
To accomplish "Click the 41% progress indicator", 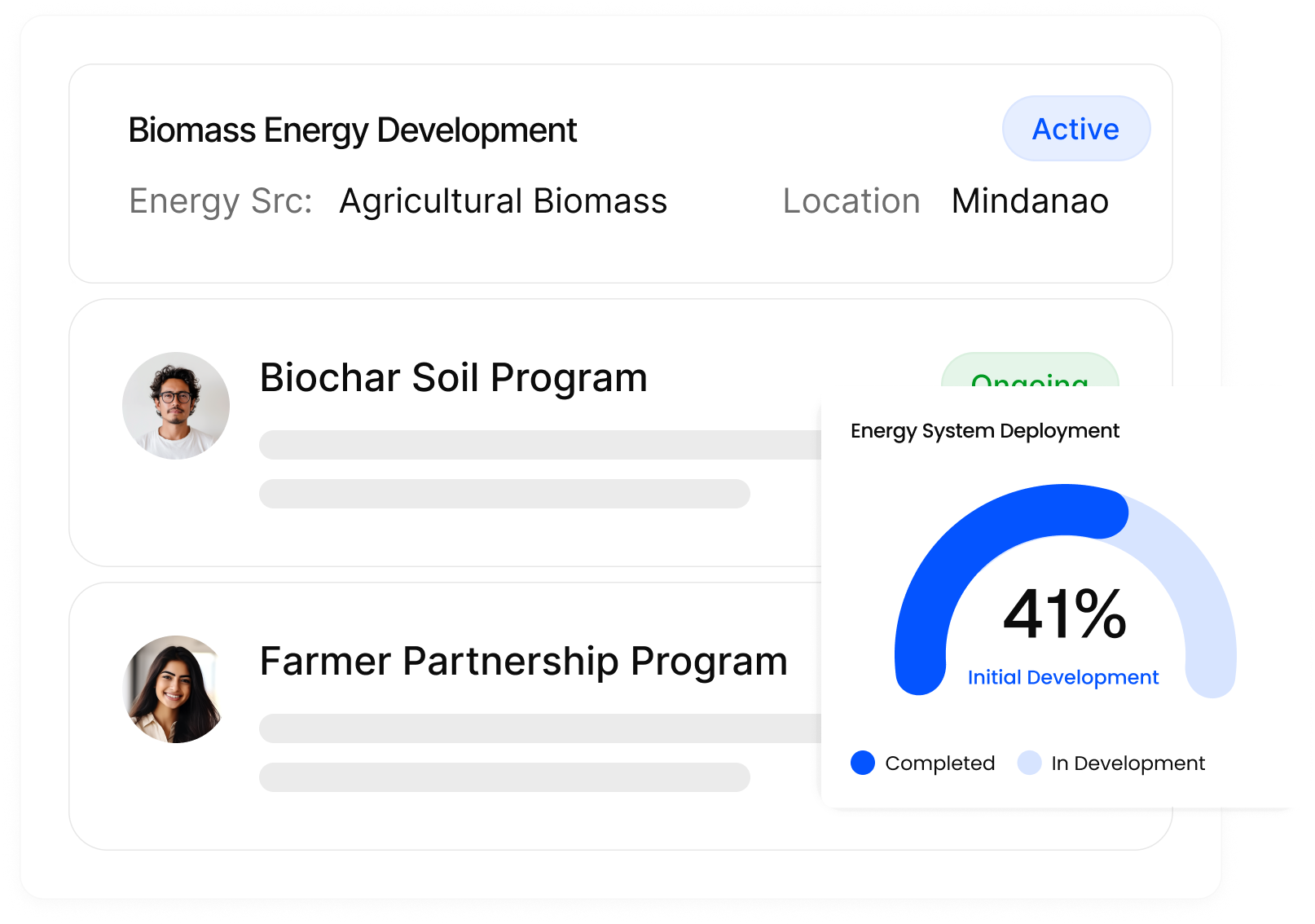I will (1064, 621).
